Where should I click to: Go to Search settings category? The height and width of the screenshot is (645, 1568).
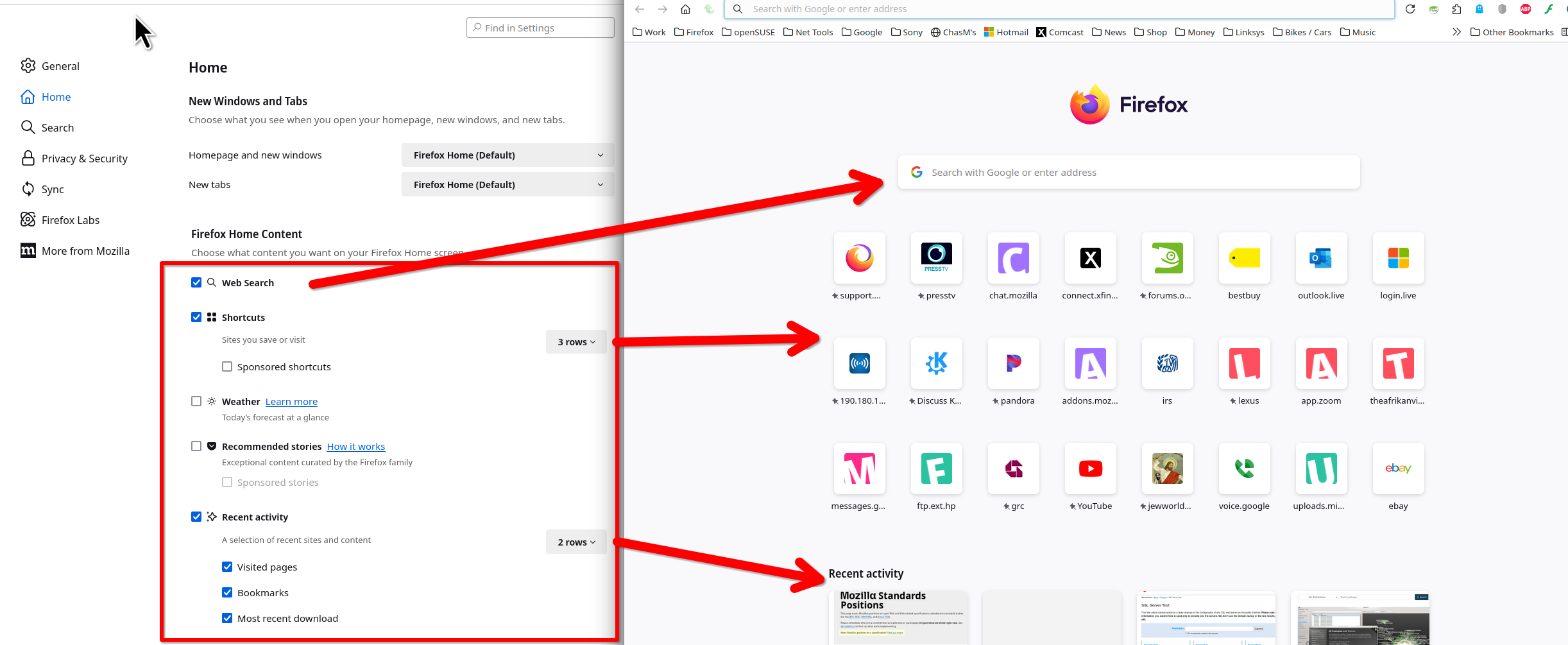47,128
